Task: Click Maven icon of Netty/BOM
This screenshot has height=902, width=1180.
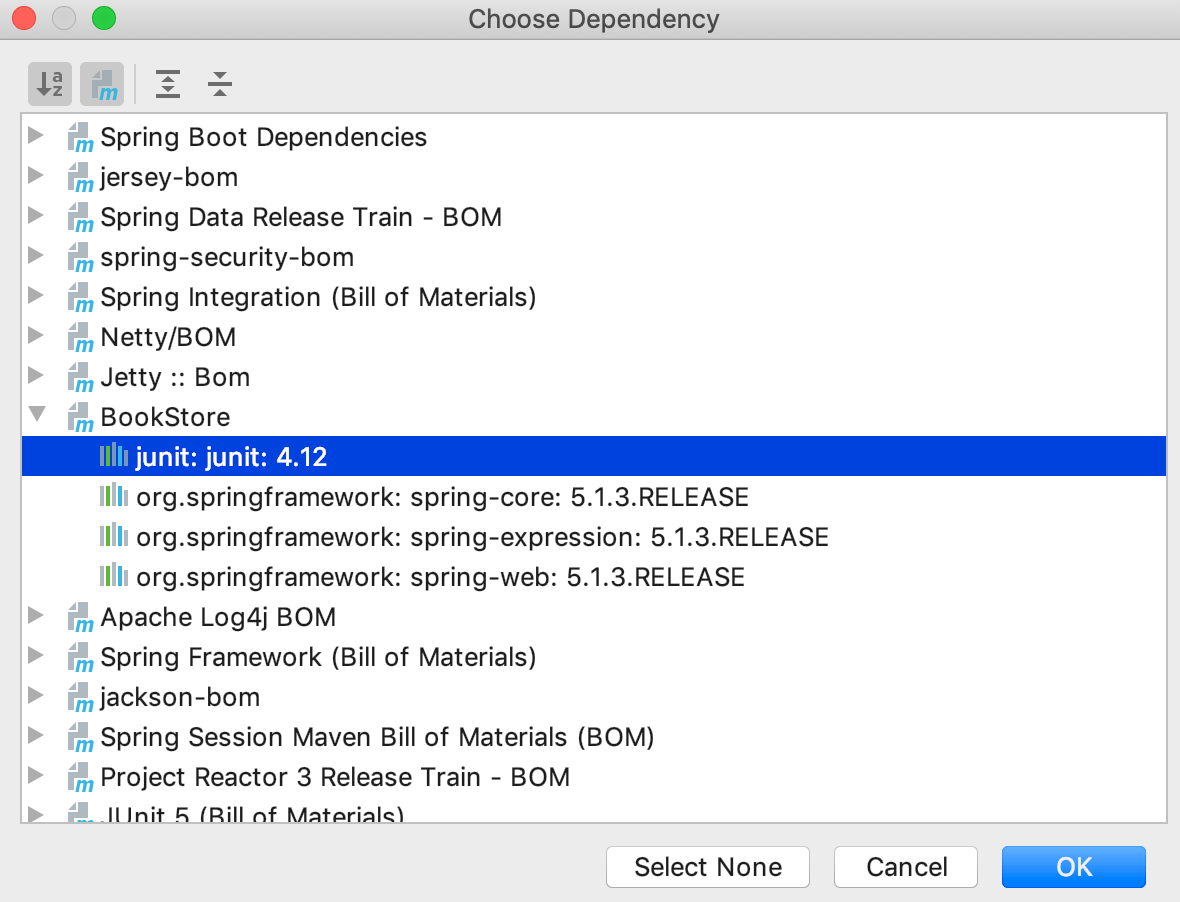Action: (80, 337)
